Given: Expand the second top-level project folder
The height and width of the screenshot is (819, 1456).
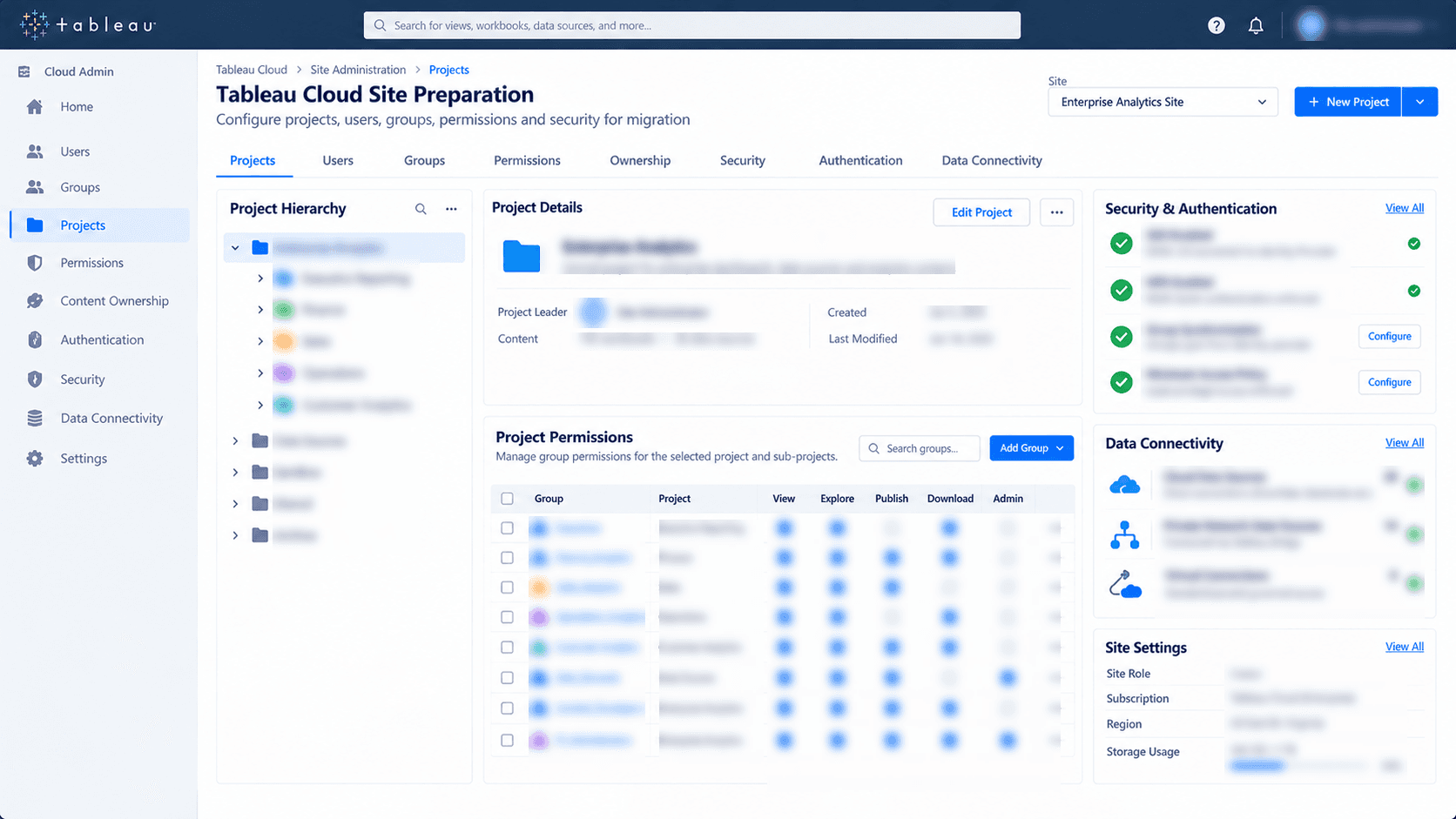Looking at the screenshot, I should (235, 441).
